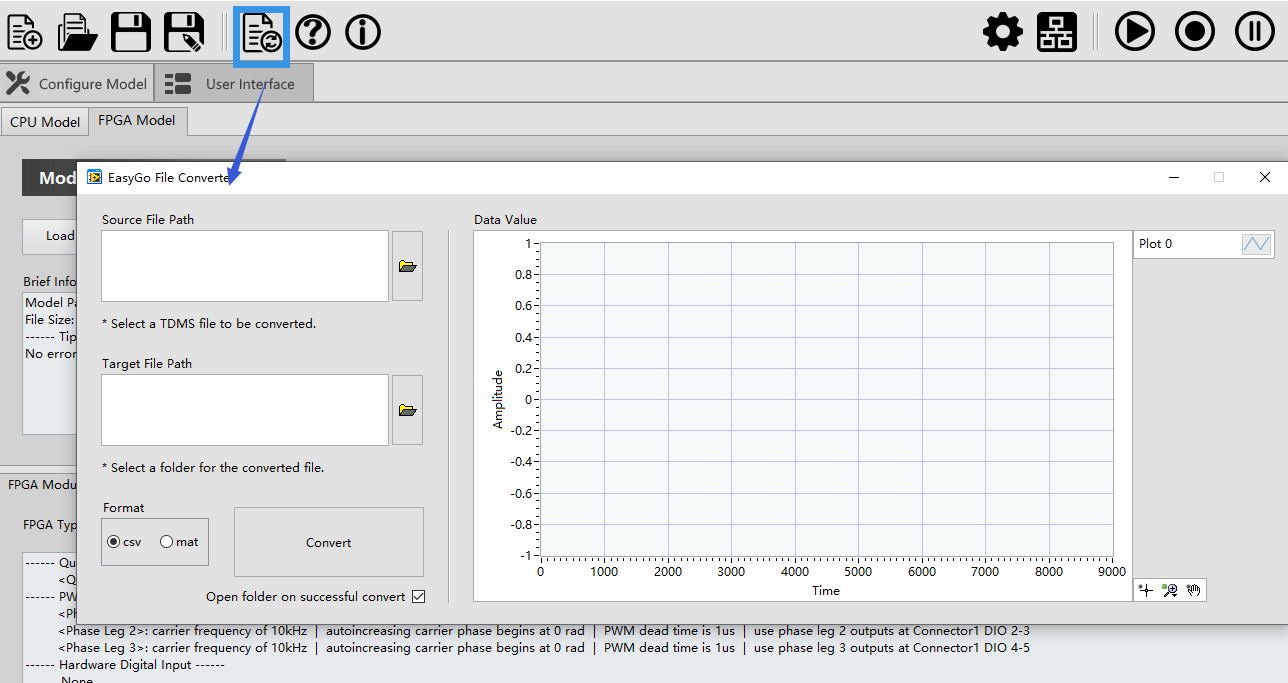Click the Data Value graph plot area
This screenshot has height=683, width=1288.
(x=826, y=399)
